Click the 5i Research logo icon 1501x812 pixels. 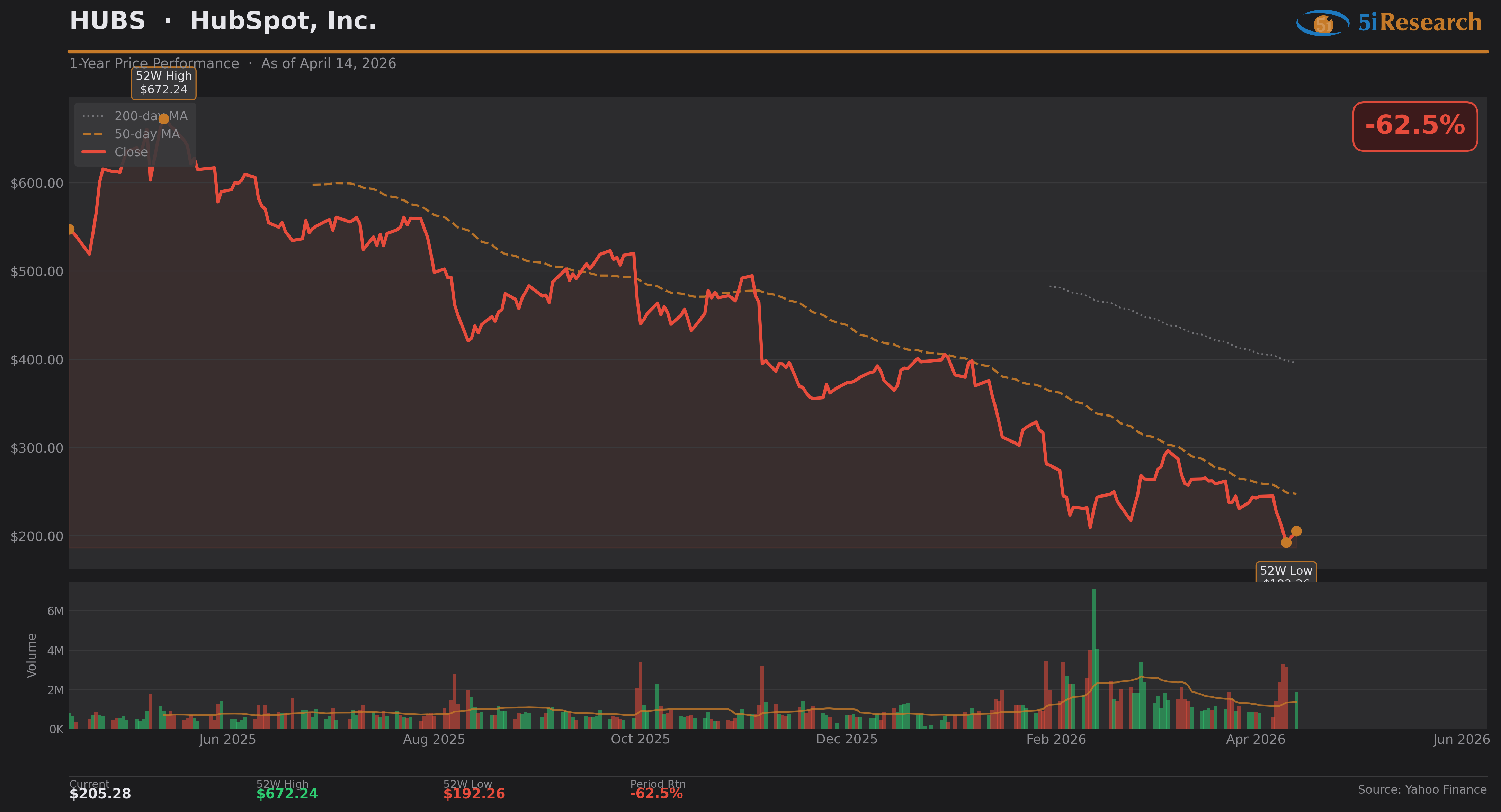coord(1323,23)
